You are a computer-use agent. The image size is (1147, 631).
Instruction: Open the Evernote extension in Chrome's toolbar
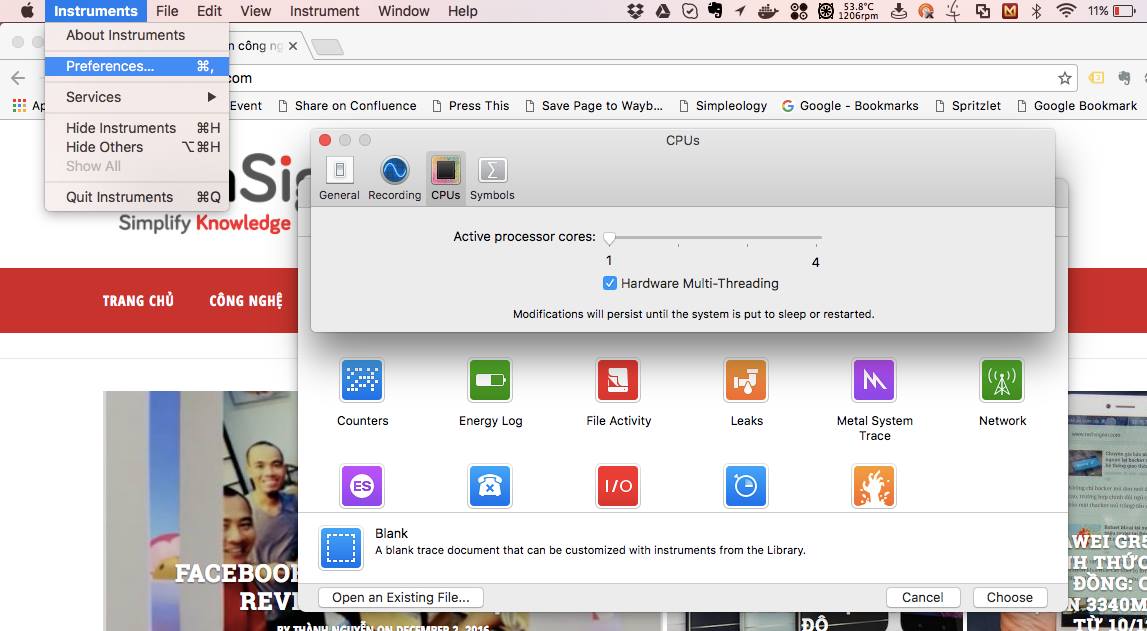click(x=1125, y=78)
